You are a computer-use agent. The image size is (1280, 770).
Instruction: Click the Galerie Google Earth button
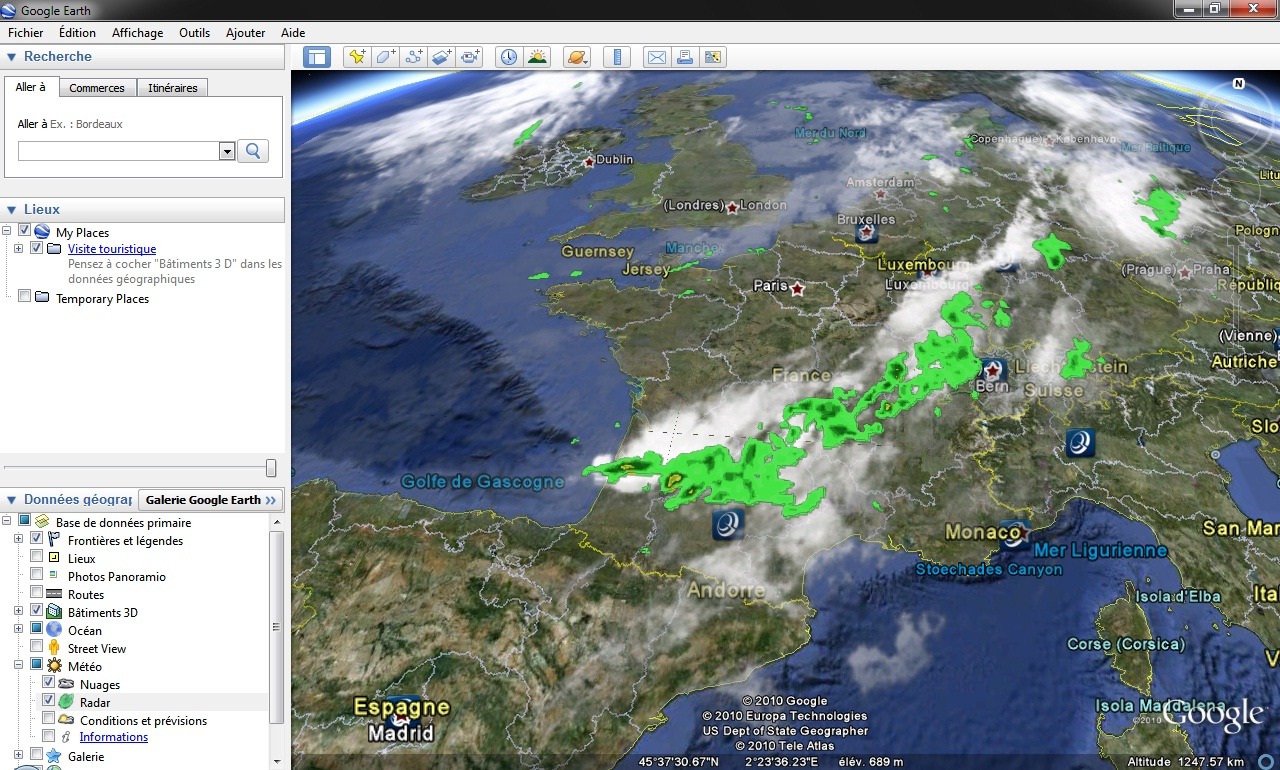(x=210, y=500)
